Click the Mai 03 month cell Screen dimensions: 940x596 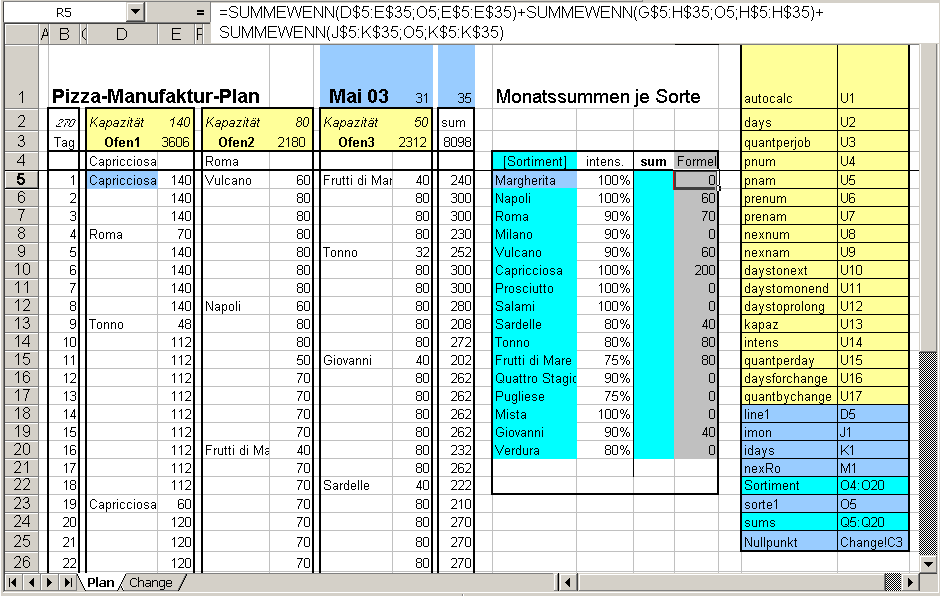click(x=358, y=96)
